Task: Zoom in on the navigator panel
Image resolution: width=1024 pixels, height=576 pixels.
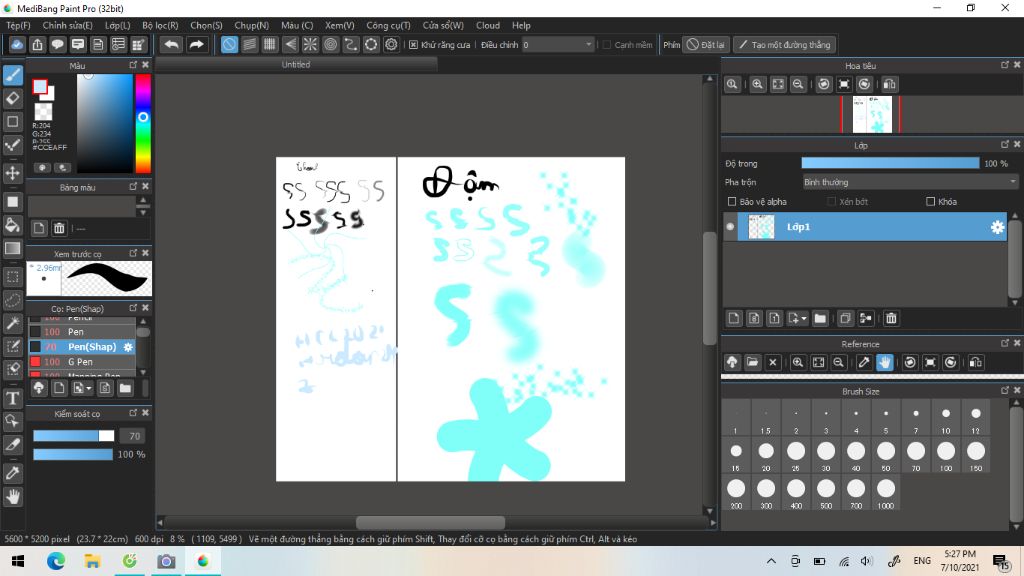Action: pos(758,84)
